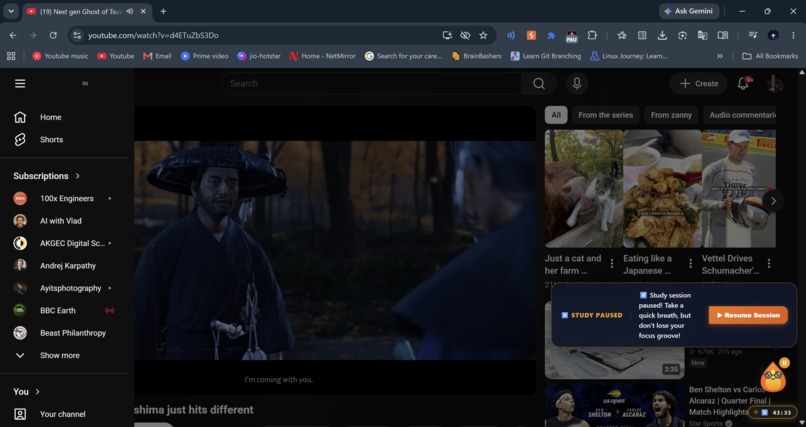
Task: Open the Chrome apps grid icon
Action: click(11, 56)
